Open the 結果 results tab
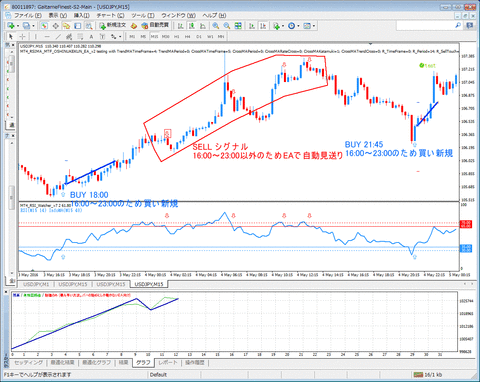The height and width of the screenshot is (382, 480). click(x=124, y=363)
